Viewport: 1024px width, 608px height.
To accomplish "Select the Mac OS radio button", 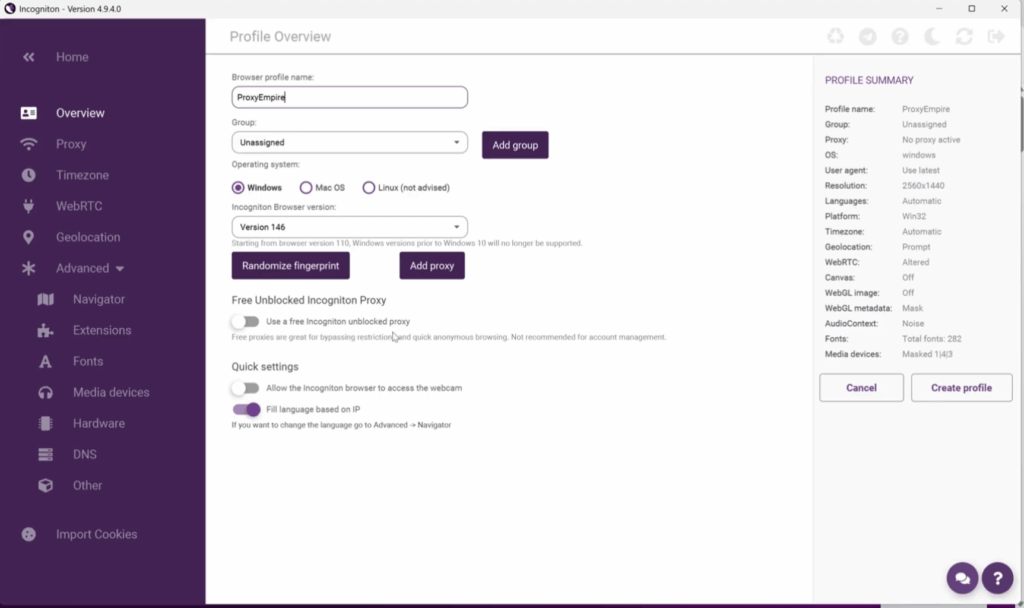I will [306, 187].
